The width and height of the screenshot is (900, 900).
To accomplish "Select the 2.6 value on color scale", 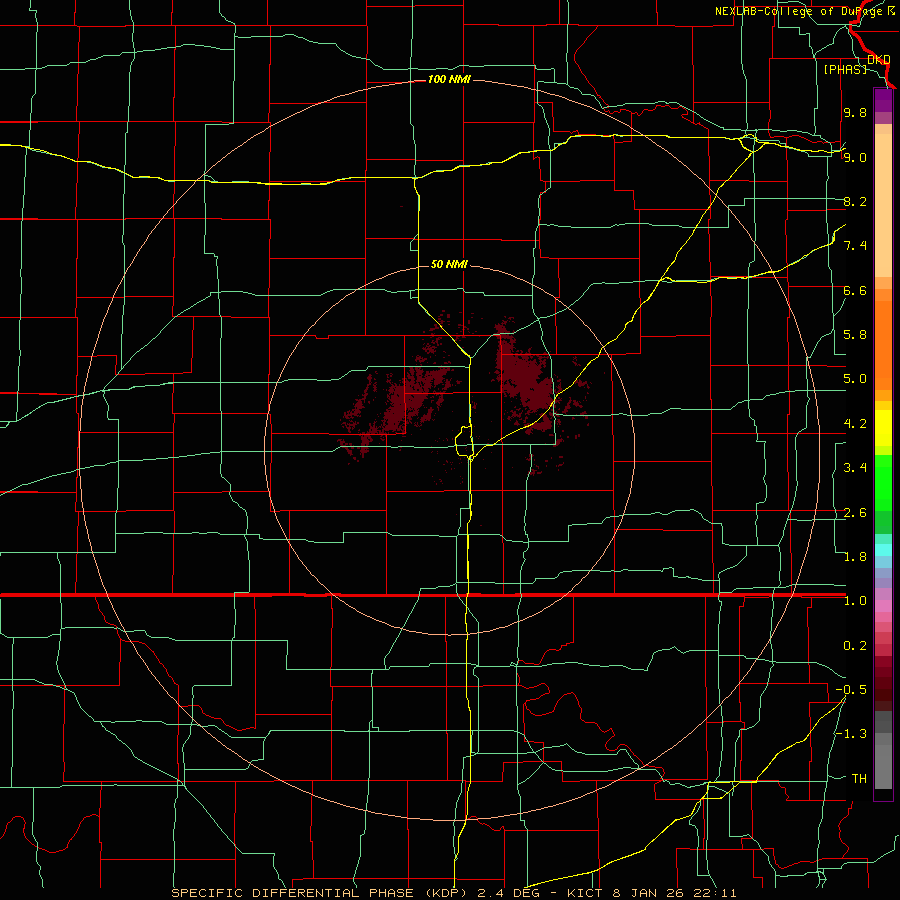I will (x=855, y=513).
